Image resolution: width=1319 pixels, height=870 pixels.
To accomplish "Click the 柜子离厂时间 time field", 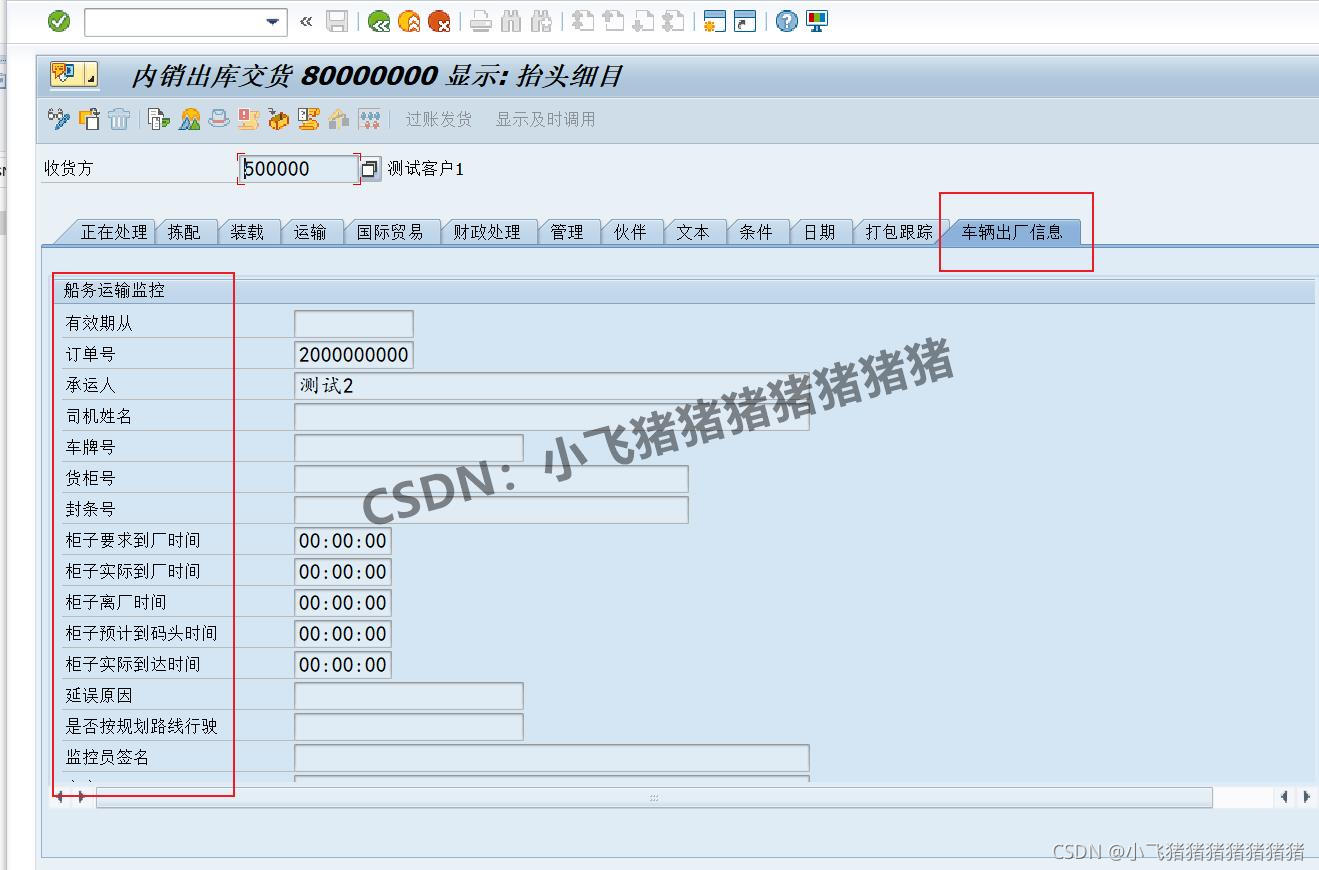I will coord(342,603).
